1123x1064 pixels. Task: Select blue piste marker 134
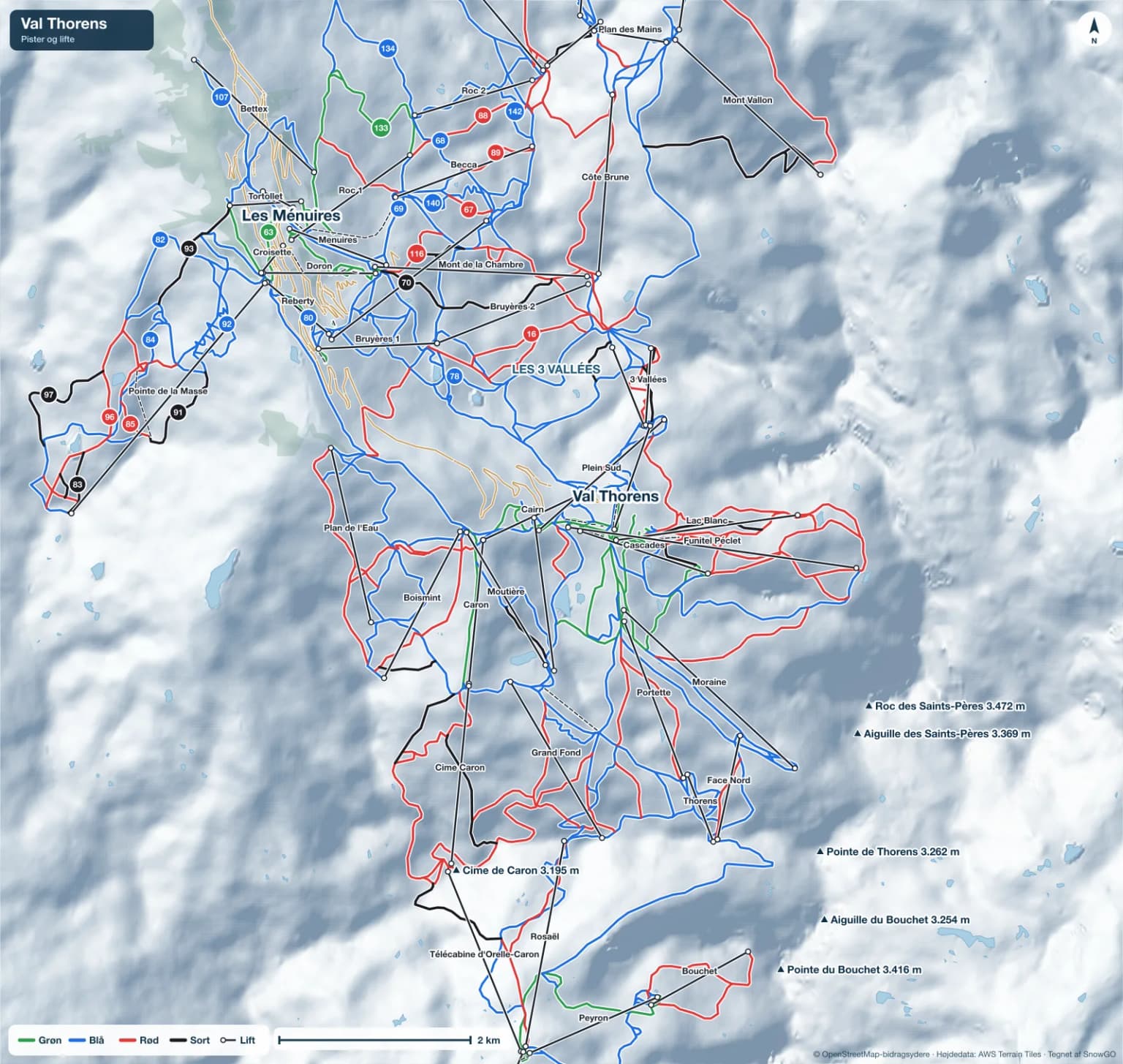click(388, 49)
